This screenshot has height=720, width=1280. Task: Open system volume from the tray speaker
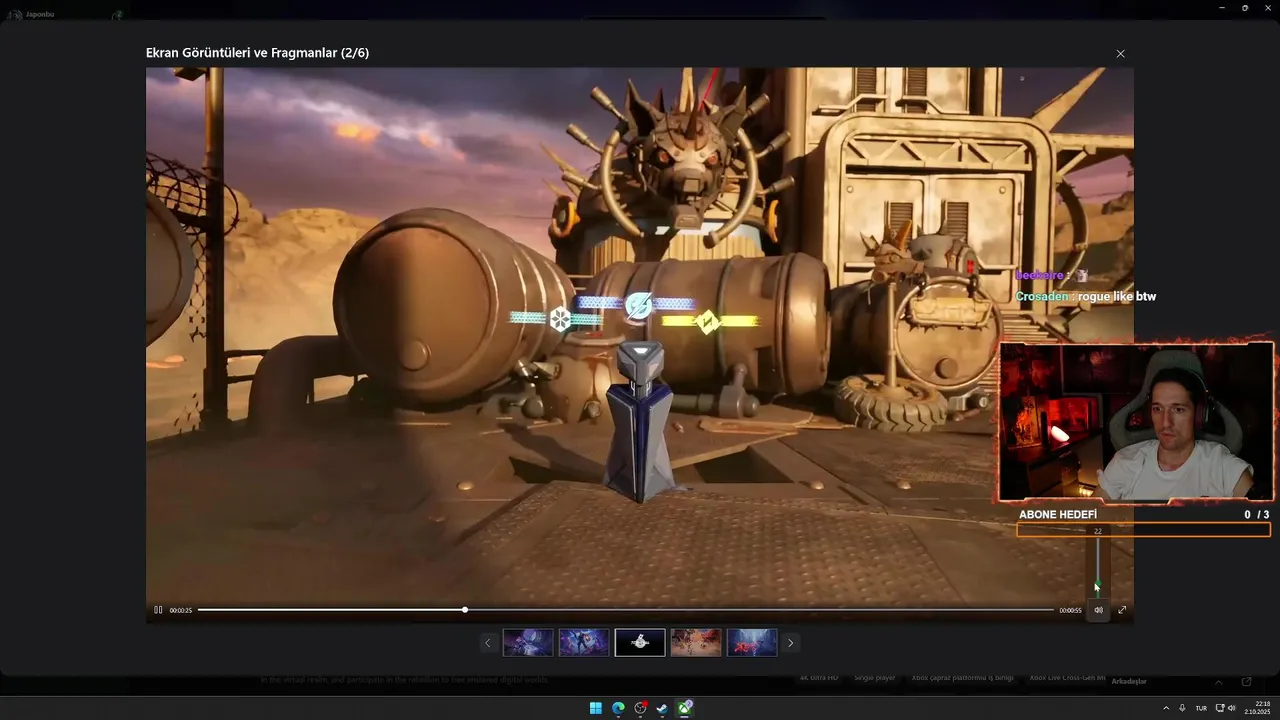1232,708
